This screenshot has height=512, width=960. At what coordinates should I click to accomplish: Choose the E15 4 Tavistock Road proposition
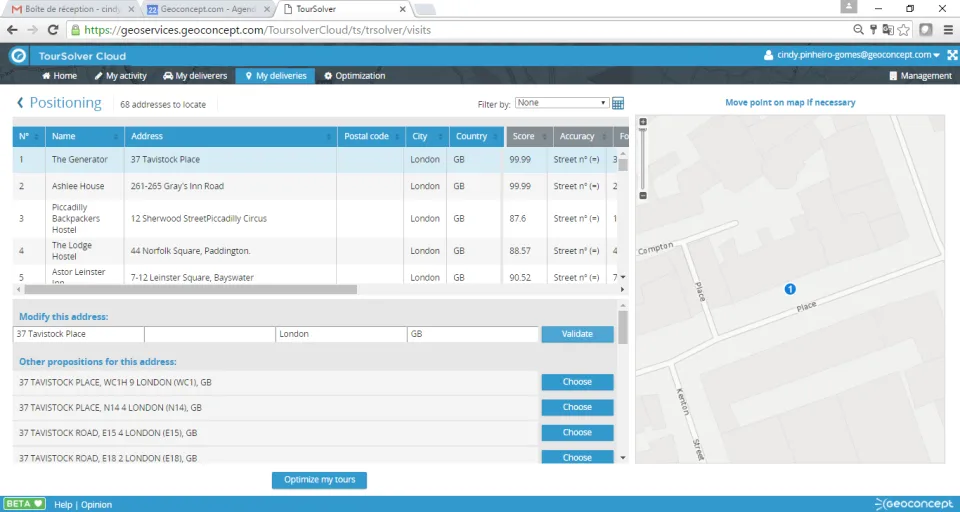[x=577, y=433]
